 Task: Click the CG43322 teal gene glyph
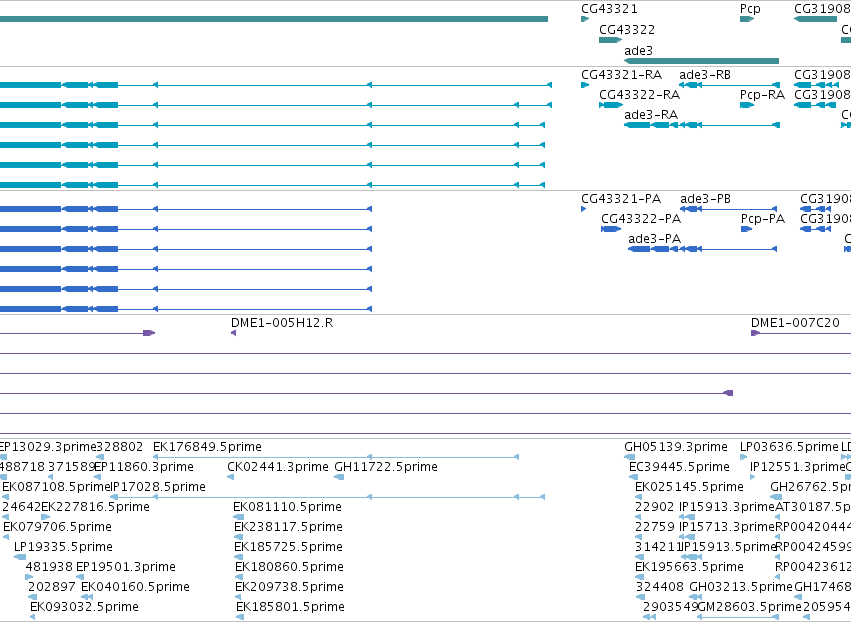click(610, 40)
